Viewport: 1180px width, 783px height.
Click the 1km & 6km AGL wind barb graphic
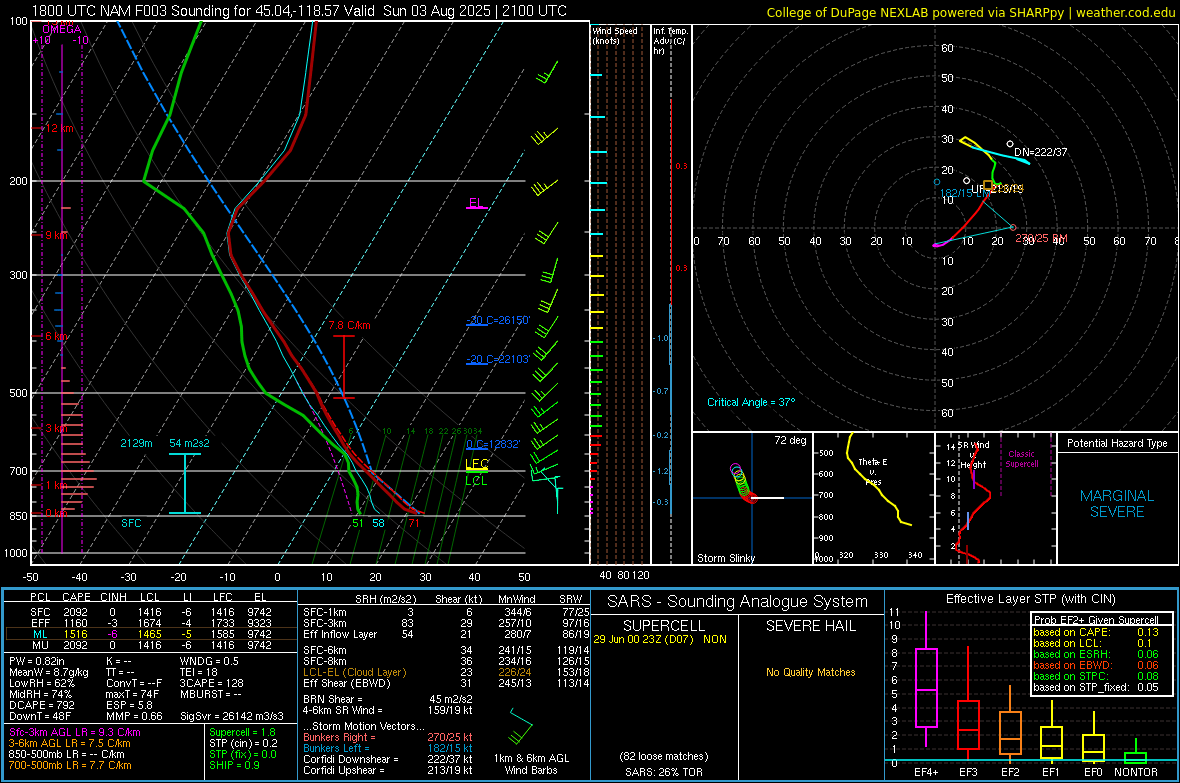pyautogui.click(x=520, y=726)
